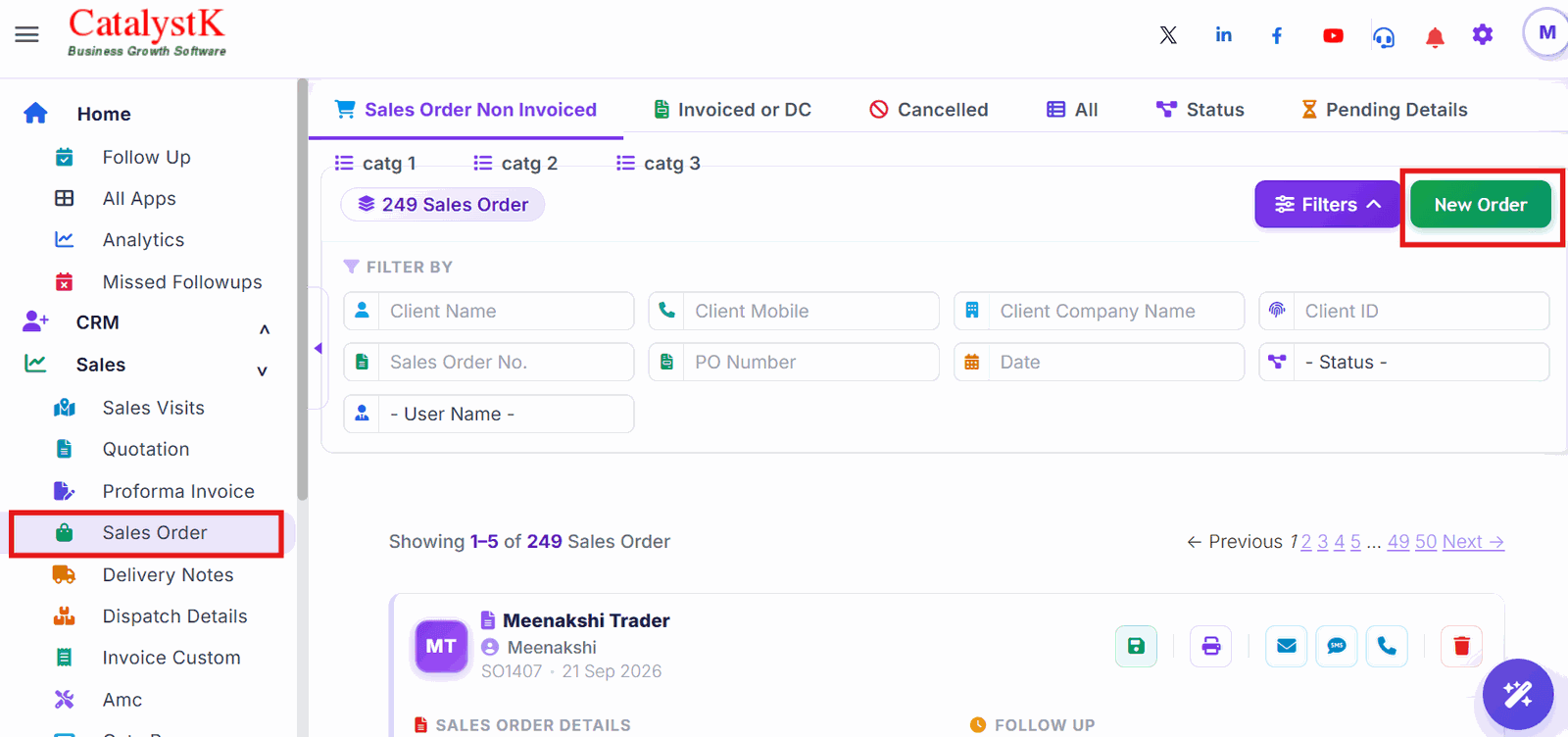Focus the PO Number filter field
The image size is (1568, 737).
(x=794, y=362)
